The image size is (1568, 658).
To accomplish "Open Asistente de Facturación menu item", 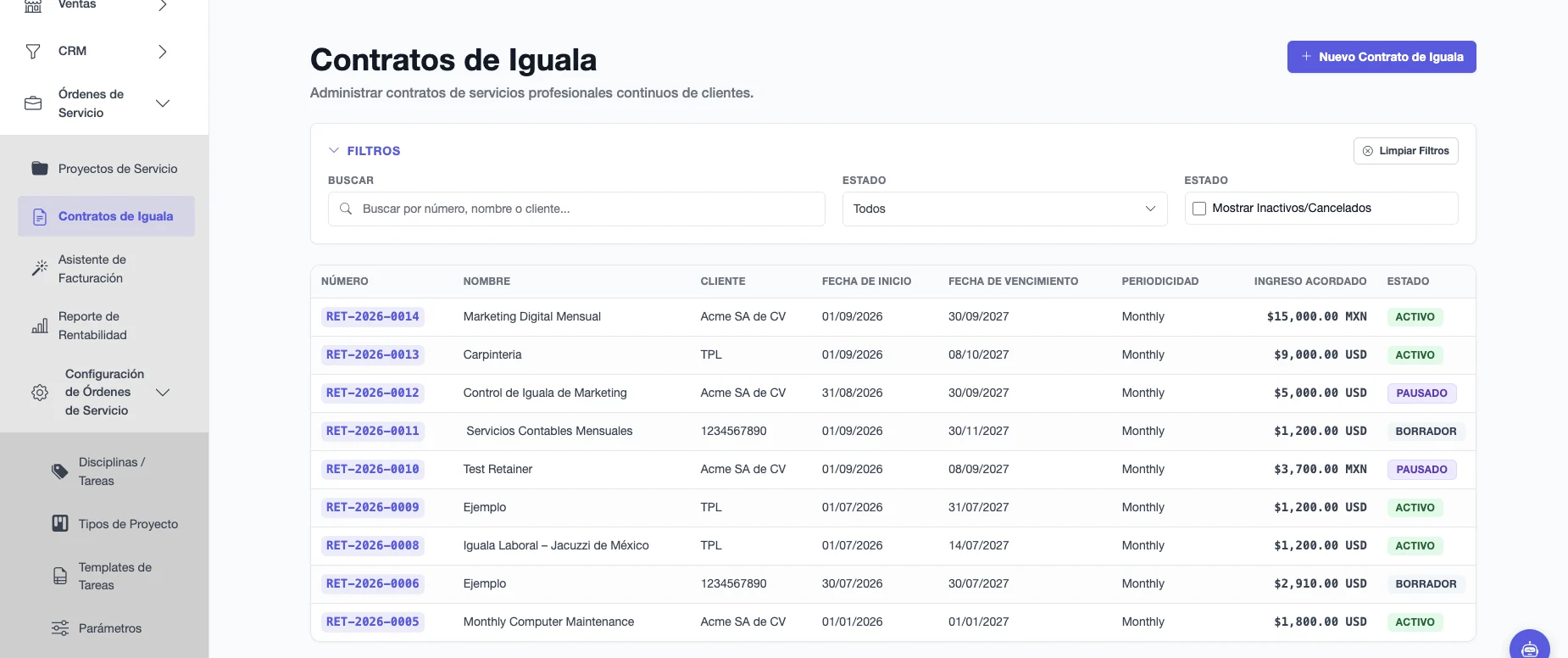I will pos(106,269).
